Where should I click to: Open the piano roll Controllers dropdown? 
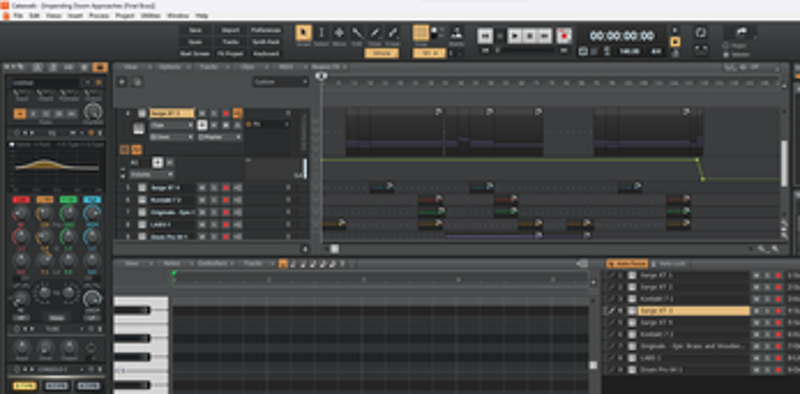click(x=215, y=263)
